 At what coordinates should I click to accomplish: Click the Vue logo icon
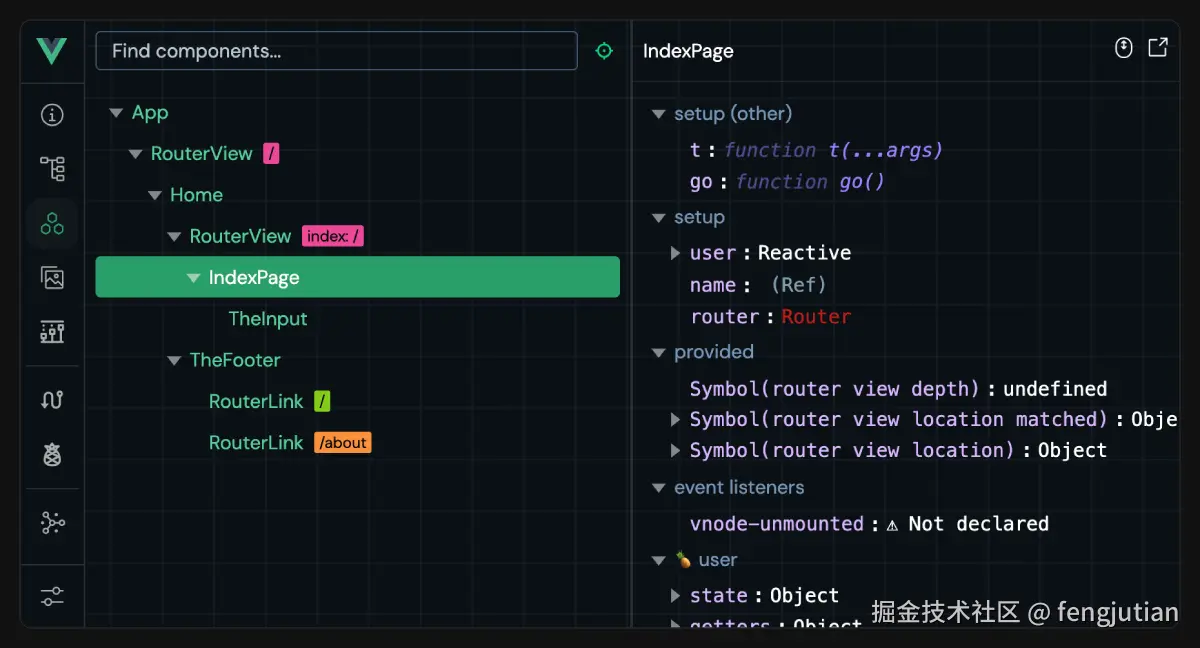52,50
